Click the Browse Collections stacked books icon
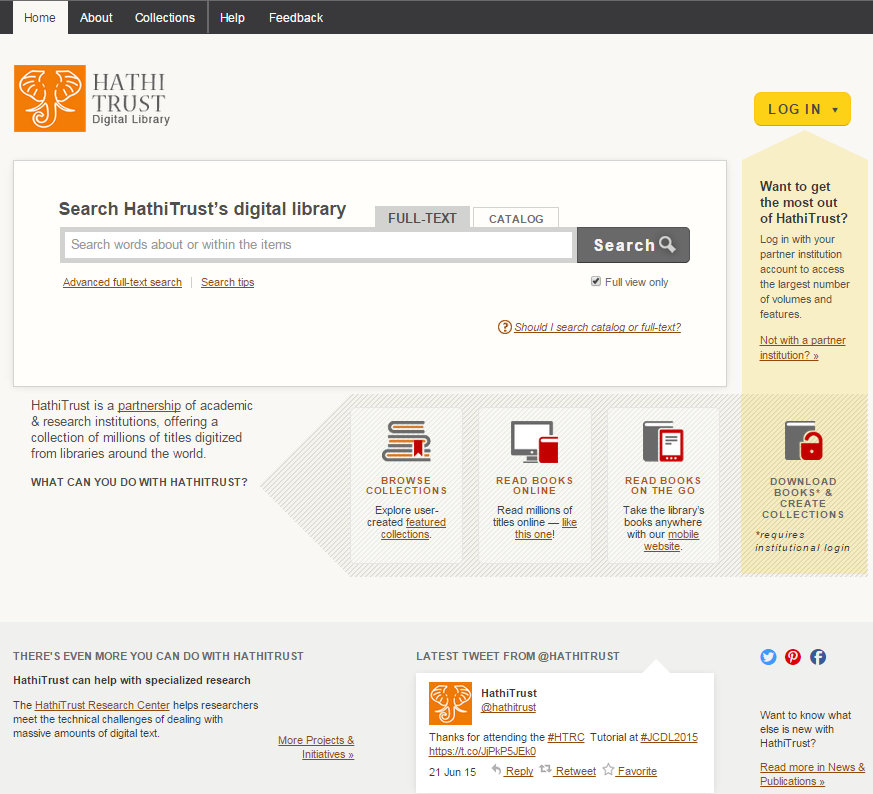Viewport: 873px width, 794px height. click(406, 441)
